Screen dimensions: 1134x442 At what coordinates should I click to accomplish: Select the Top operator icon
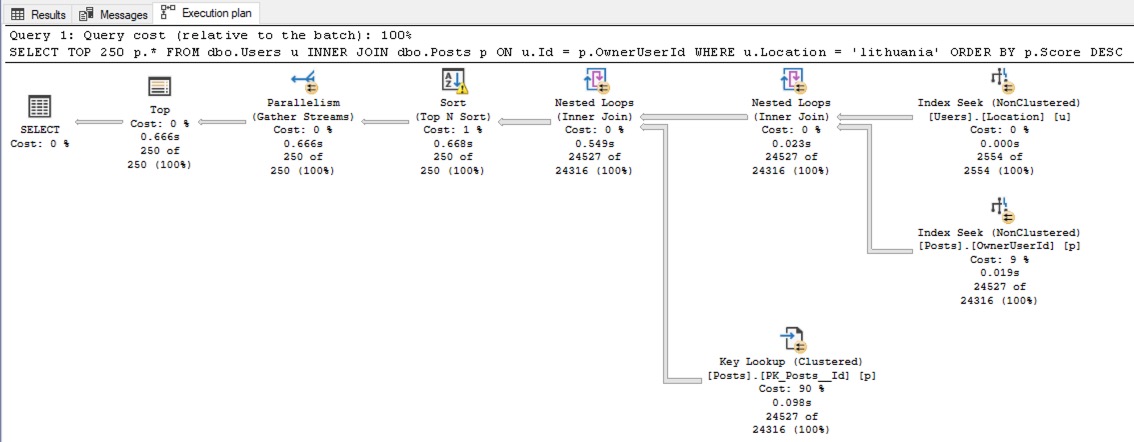(x=160, y=85)
